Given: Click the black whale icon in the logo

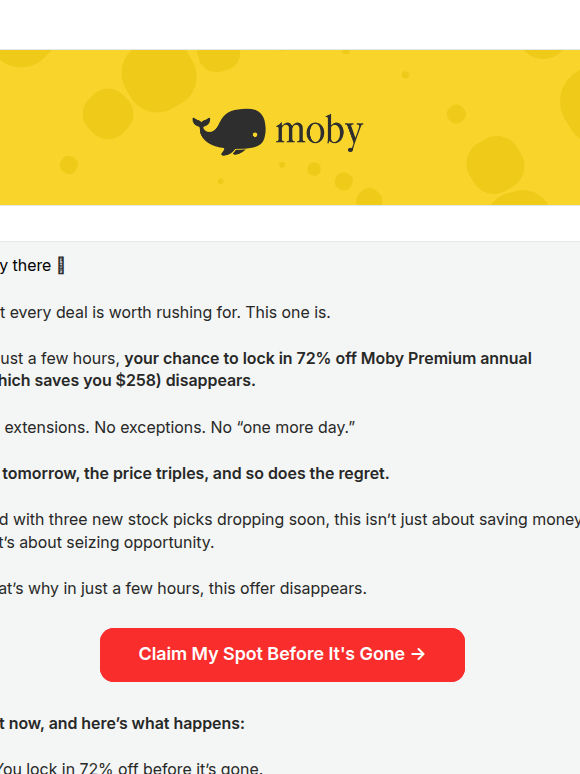Looking at the screenshot, I should [229, 132].
